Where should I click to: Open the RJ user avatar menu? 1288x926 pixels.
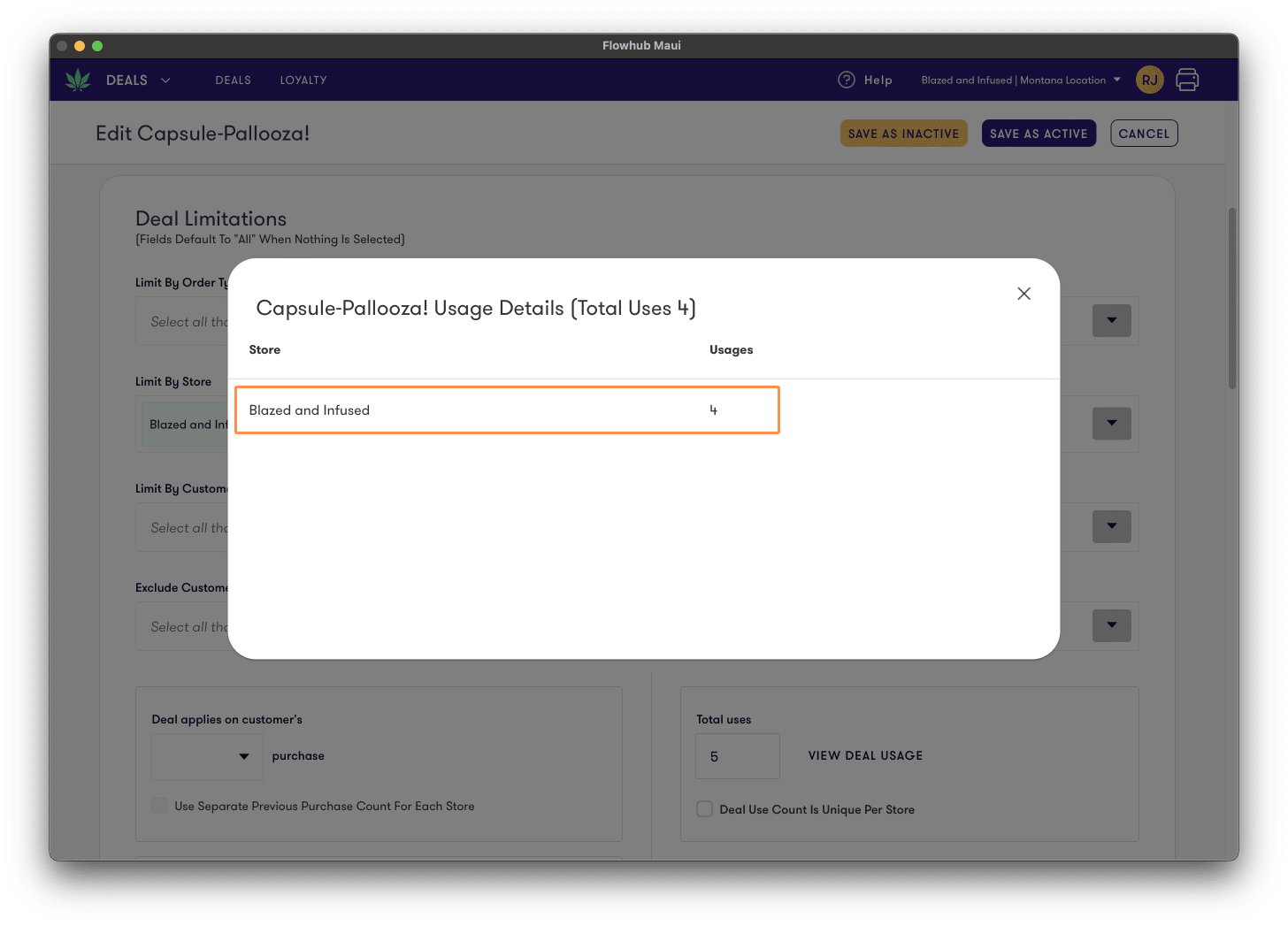[1149, 80]
